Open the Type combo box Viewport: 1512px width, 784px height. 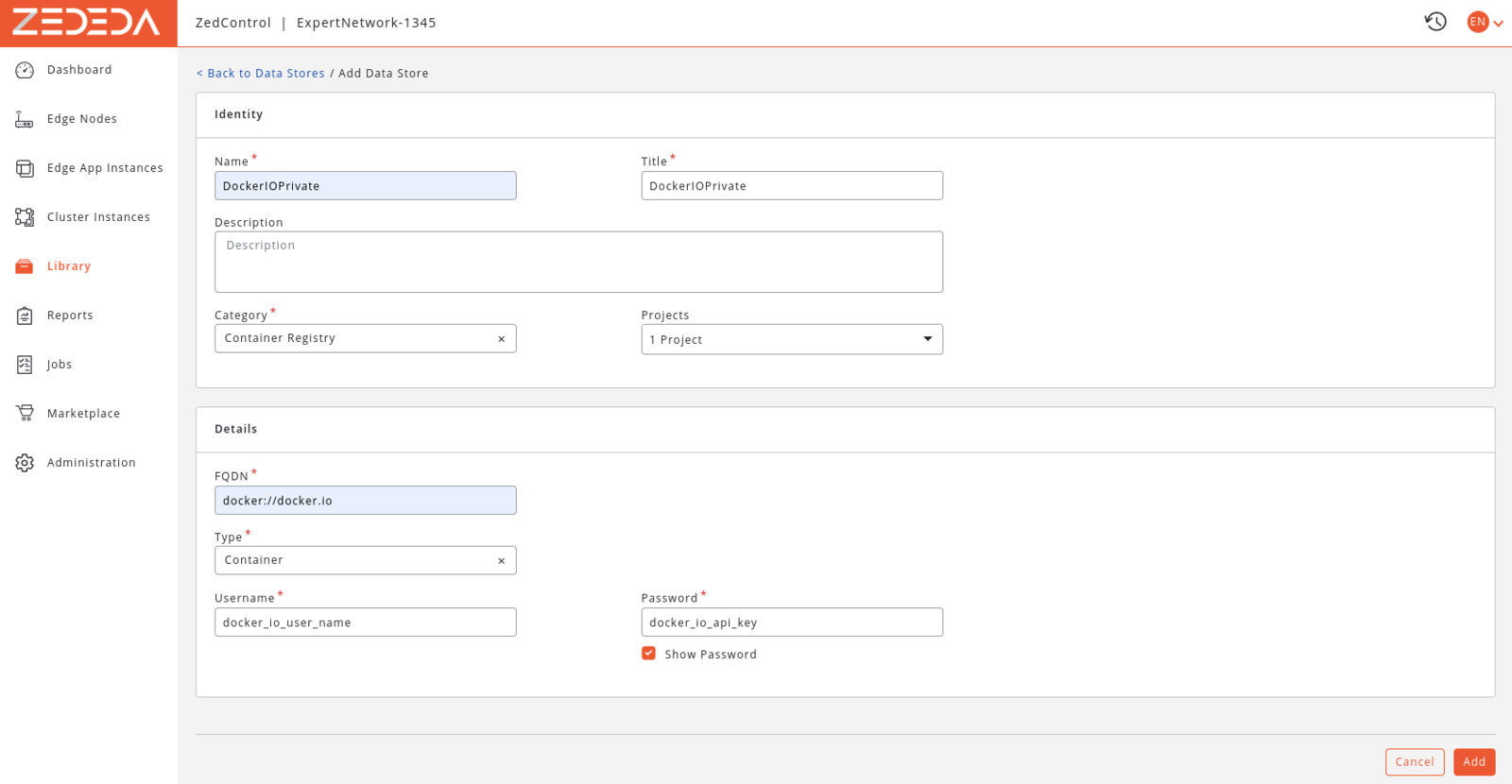pos(365,560)
